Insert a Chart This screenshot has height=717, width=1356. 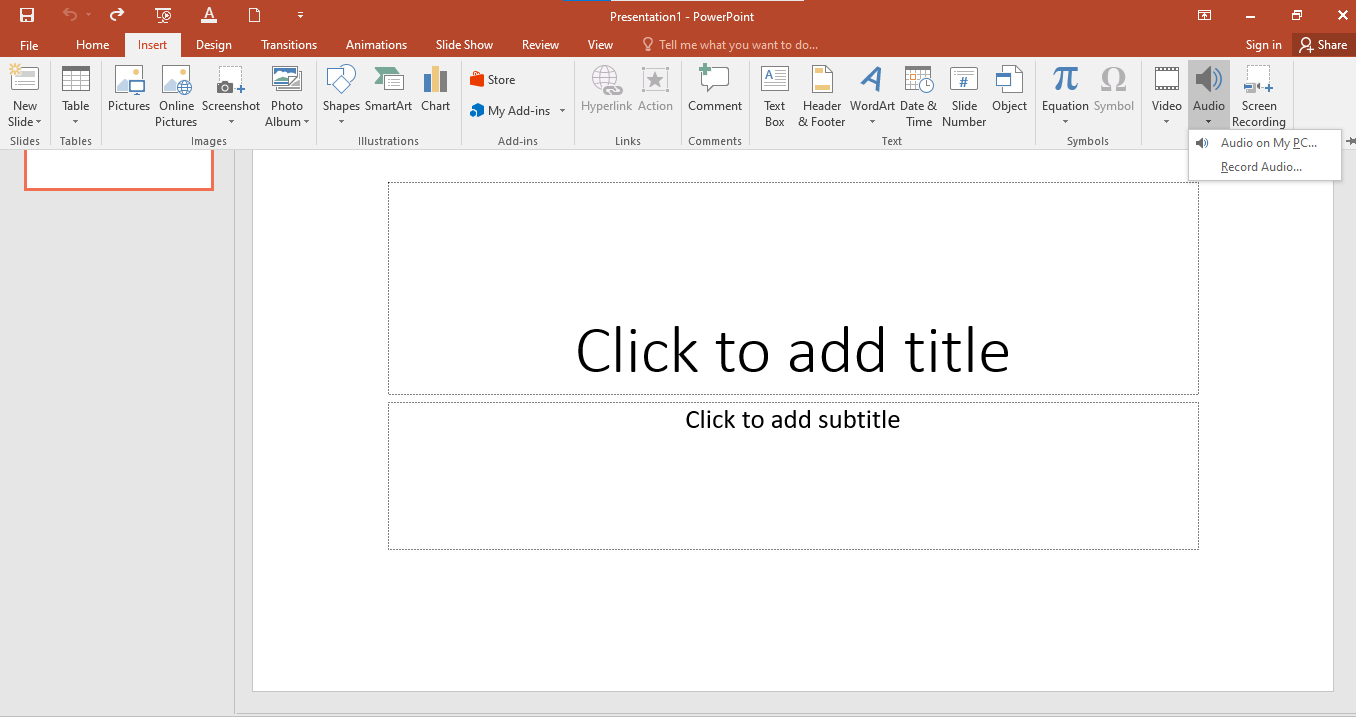(x=435, y=90)
